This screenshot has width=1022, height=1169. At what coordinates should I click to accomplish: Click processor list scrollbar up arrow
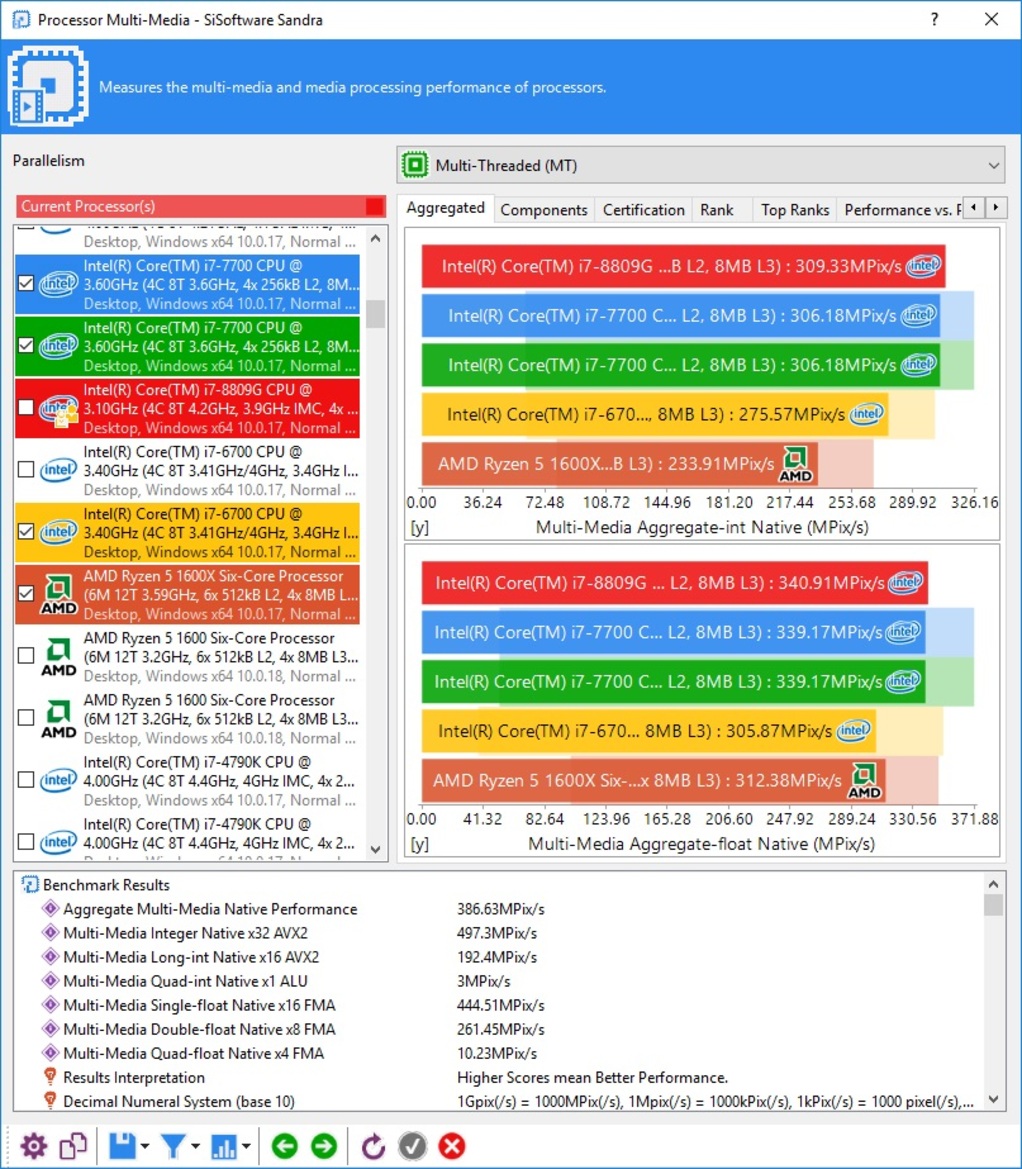click(376, 239)
